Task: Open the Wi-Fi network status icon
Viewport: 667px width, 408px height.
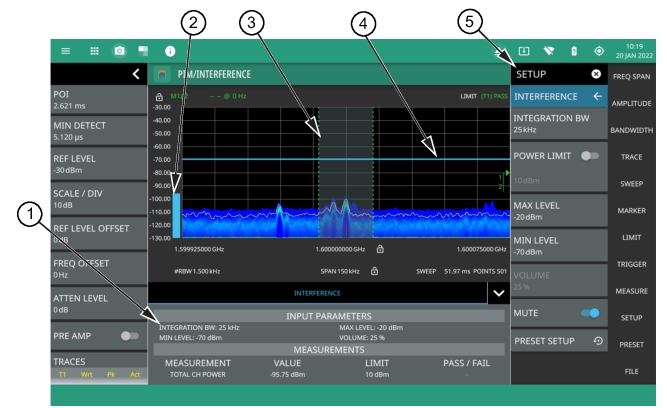Action: (x=549, y=50)
